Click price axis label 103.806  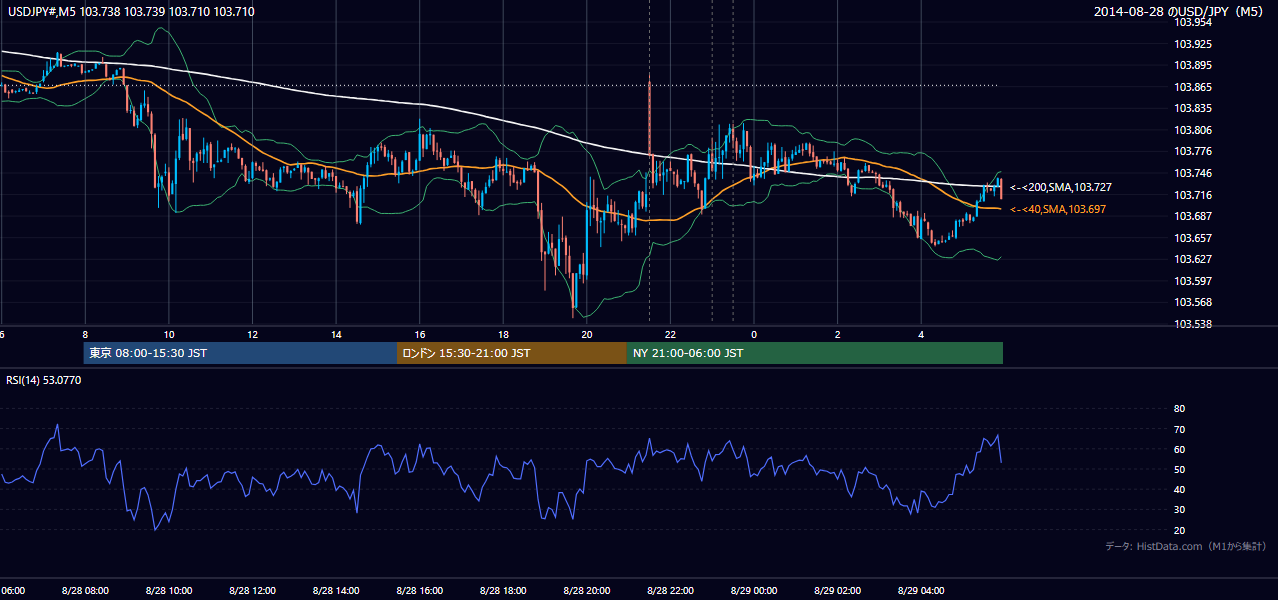pos(1193,130)
